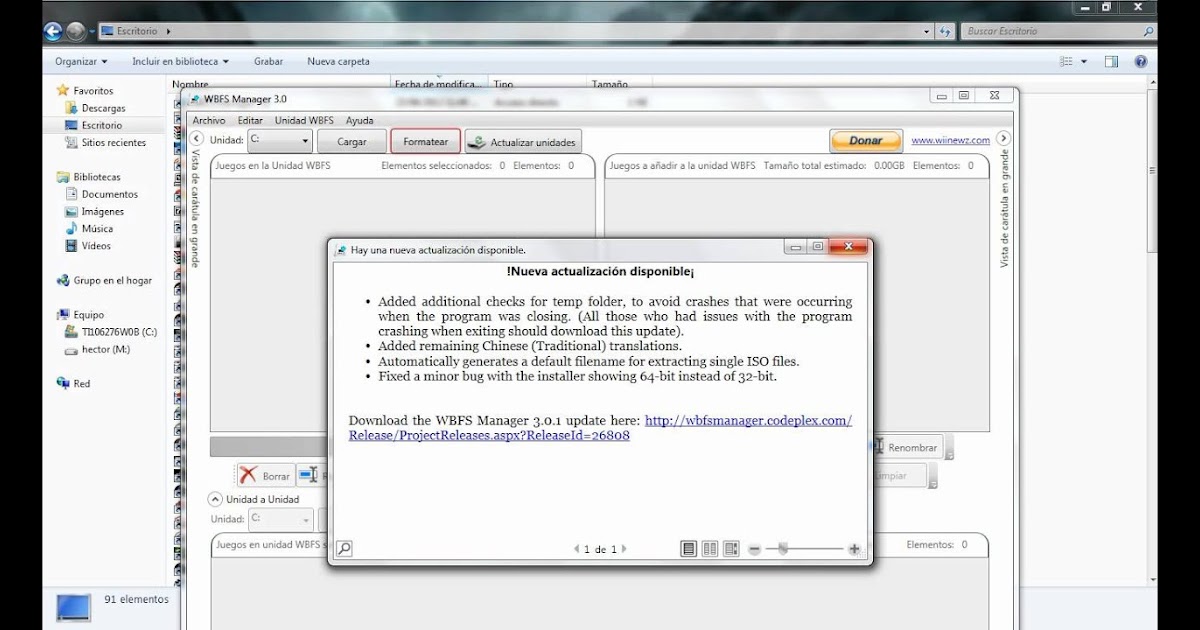Open Incluir en biblioteca dropdown in Explorer
The image size is (1200, 630).
[181, 61]
